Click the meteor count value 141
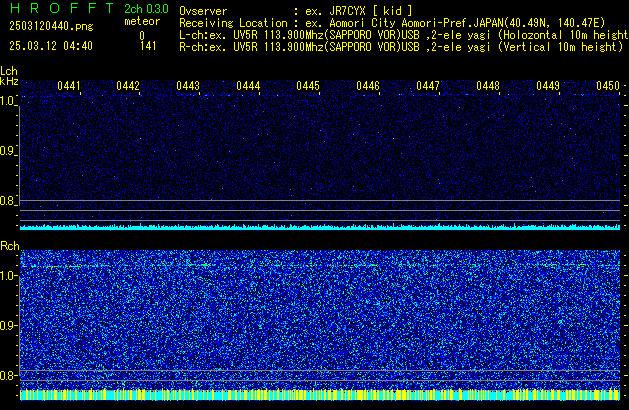Screen dimensions: 629x410 (148, 46)
